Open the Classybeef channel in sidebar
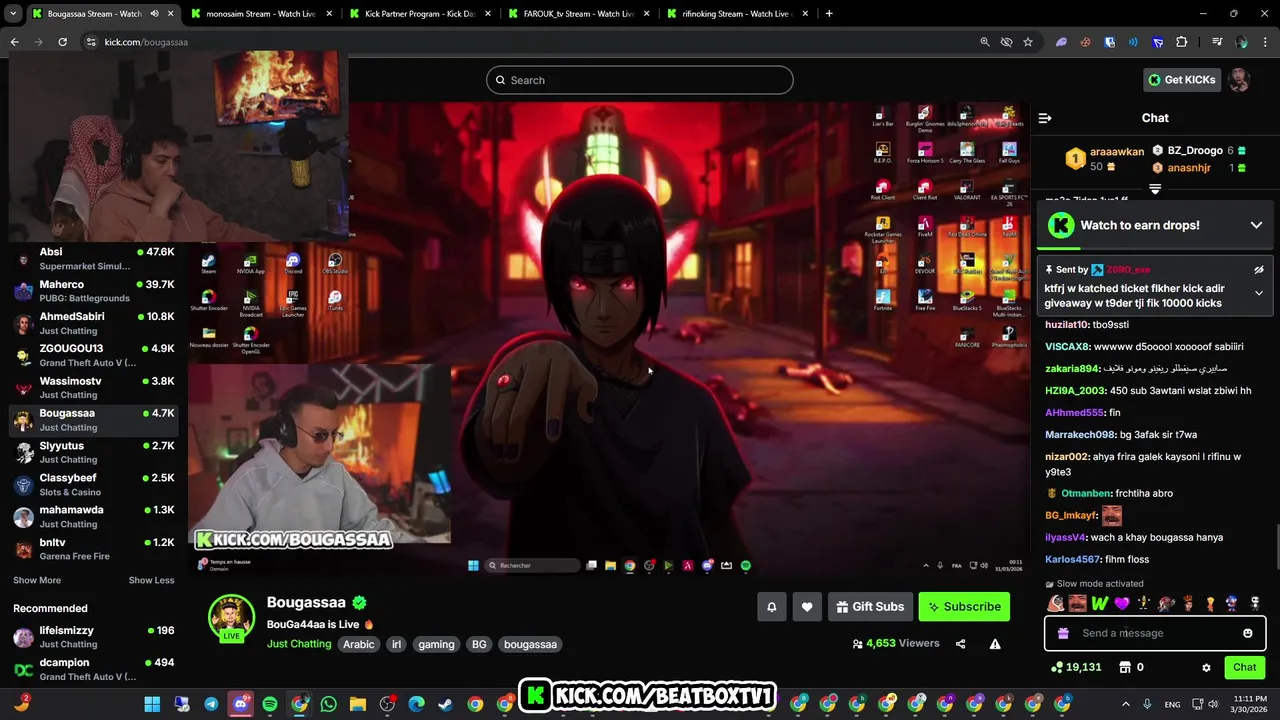Image resolution: width=1280 pixels, height=720 pixels. coord(94,484)
